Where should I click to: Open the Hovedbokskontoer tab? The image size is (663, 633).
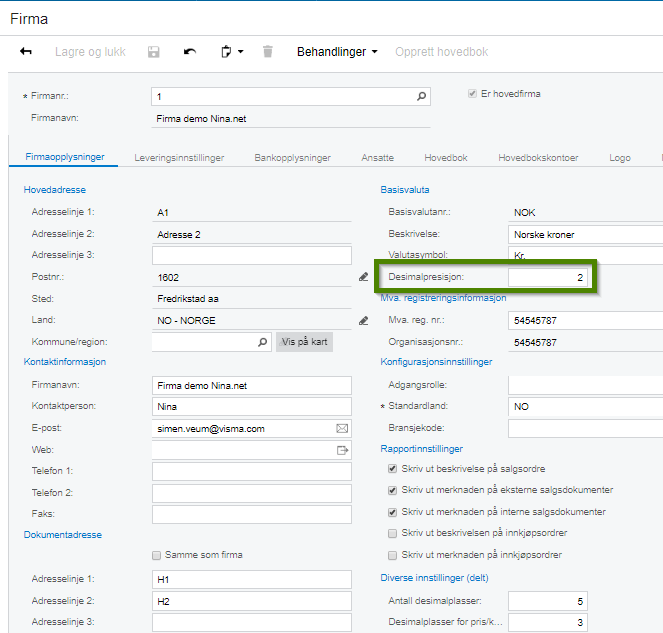click(538, 158)
